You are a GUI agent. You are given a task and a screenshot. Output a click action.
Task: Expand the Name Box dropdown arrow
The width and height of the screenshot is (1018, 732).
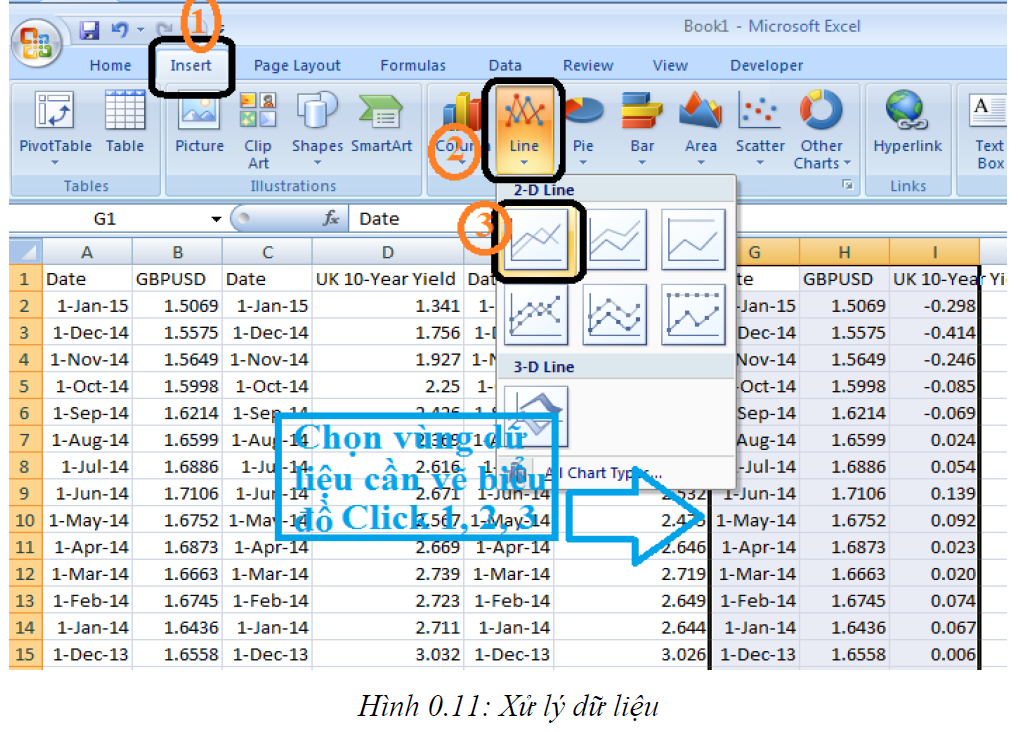point(216,219)
